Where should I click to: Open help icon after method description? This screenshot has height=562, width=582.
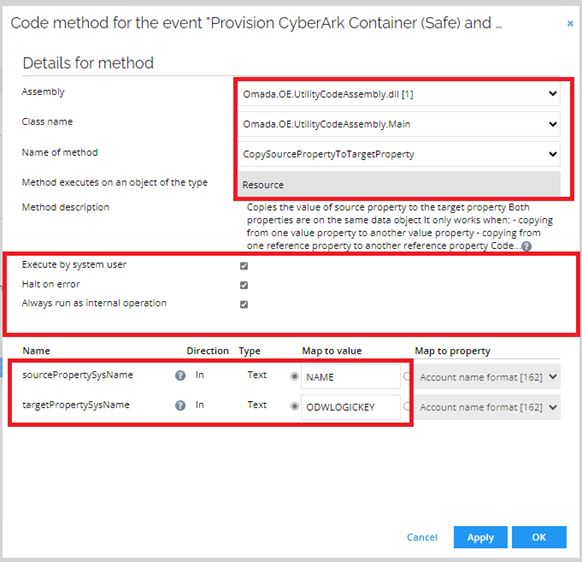(526, 246)
